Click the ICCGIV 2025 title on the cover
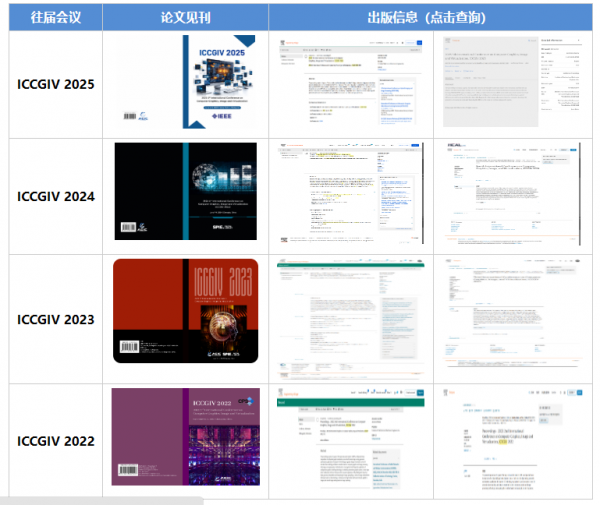 pos(222,53)
